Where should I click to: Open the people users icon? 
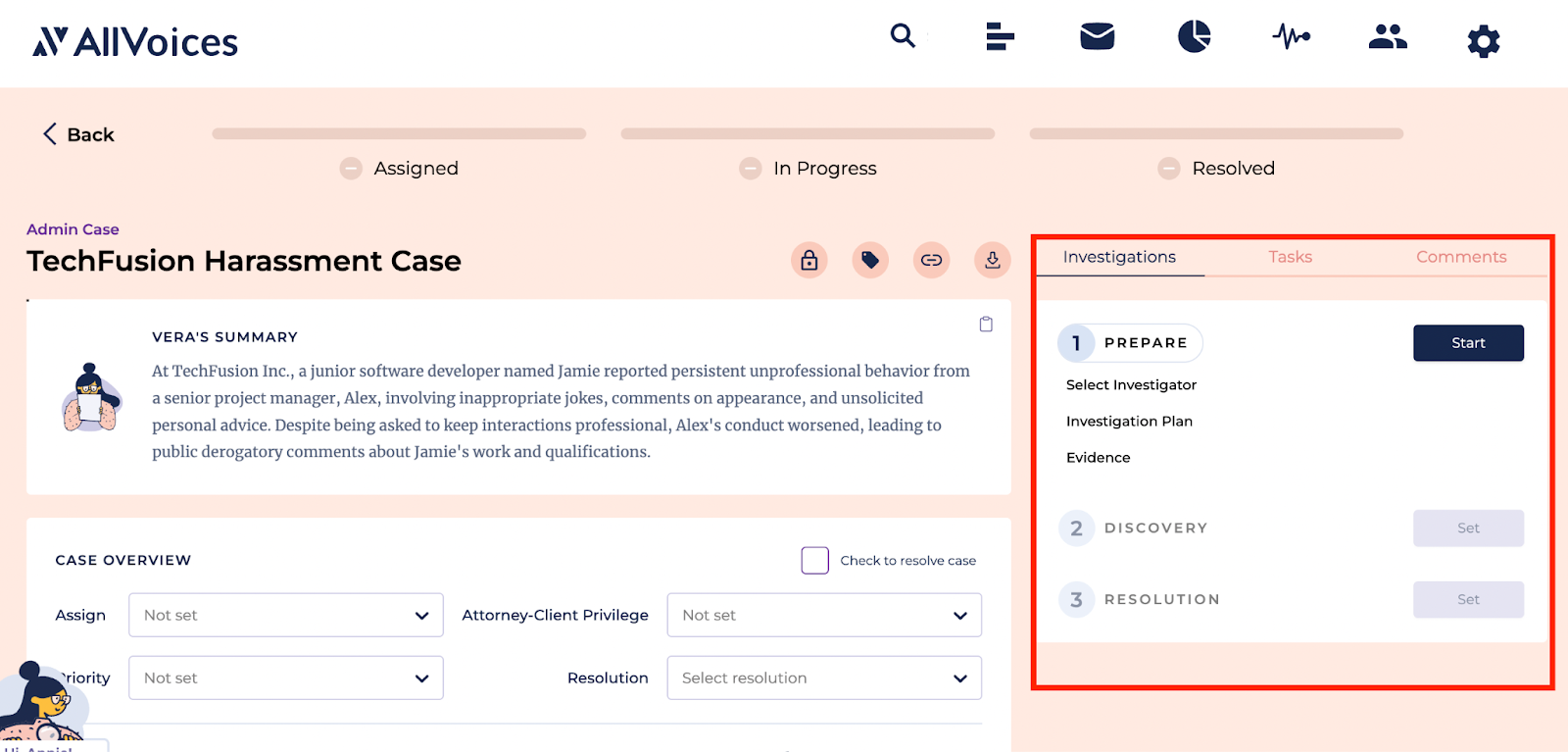coord(1388,36)
